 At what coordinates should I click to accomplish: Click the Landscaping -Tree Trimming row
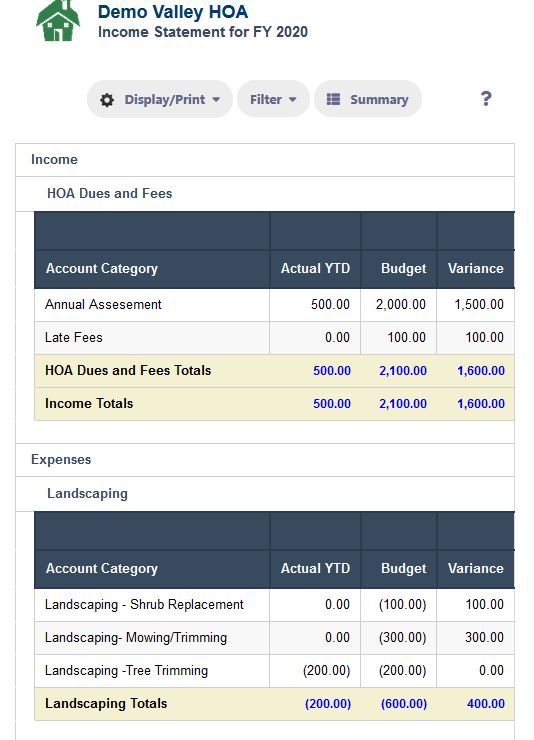pyautogui.click(x=275, y=671)
